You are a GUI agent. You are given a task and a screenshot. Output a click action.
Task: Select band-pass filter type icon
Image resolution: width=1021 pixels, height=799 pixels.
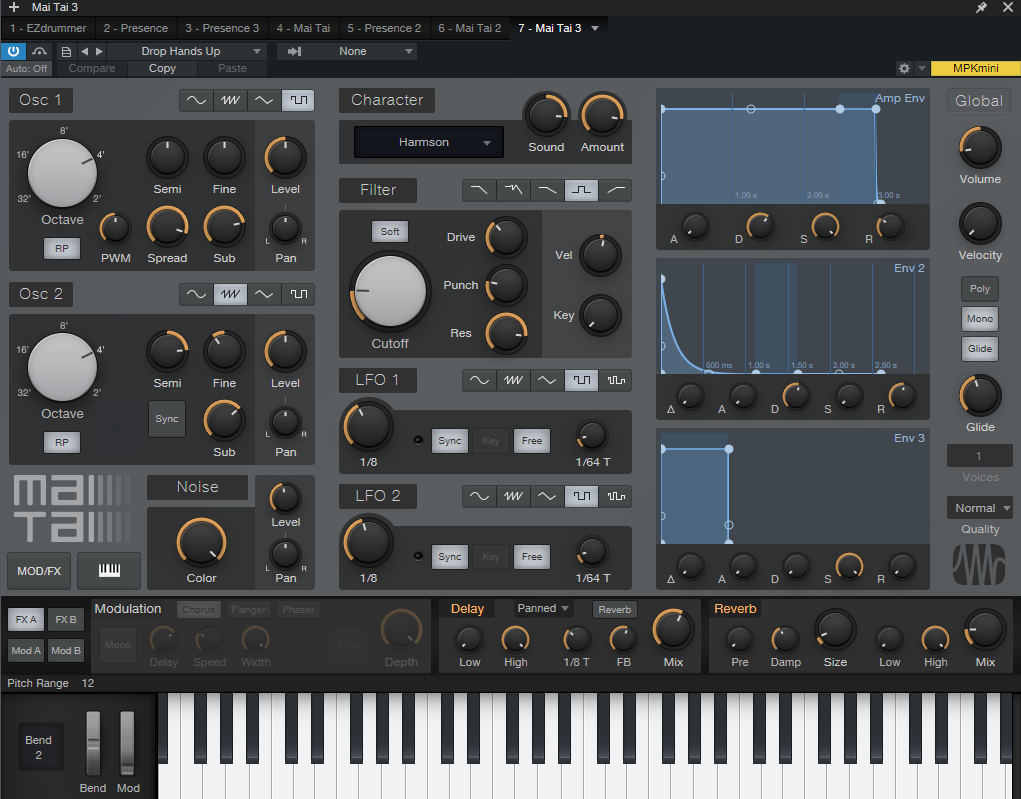pyautogui.click(x=581, y=190)
